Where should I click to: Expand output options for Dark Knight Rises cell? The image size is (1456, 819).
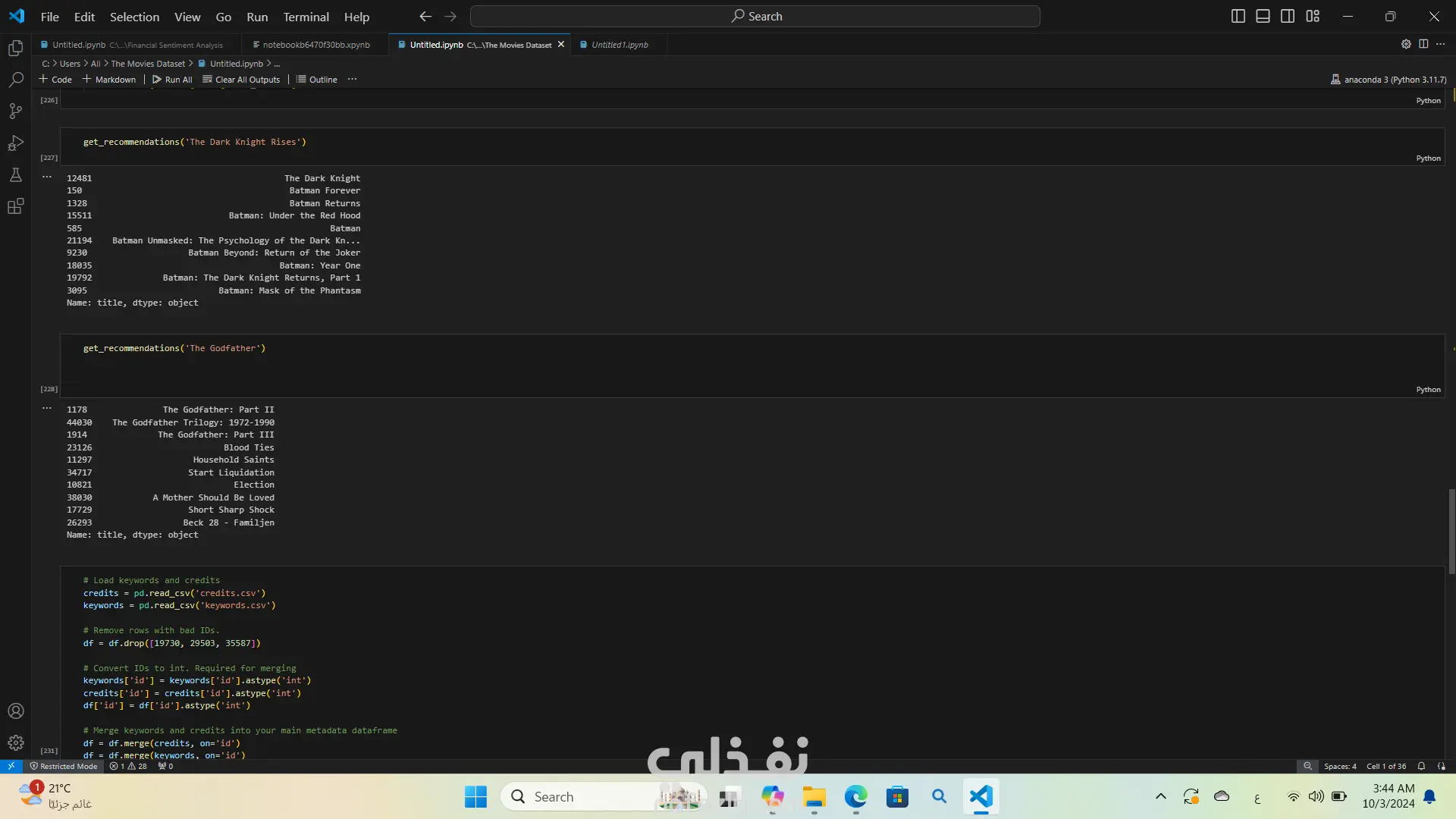pos(47,177)
